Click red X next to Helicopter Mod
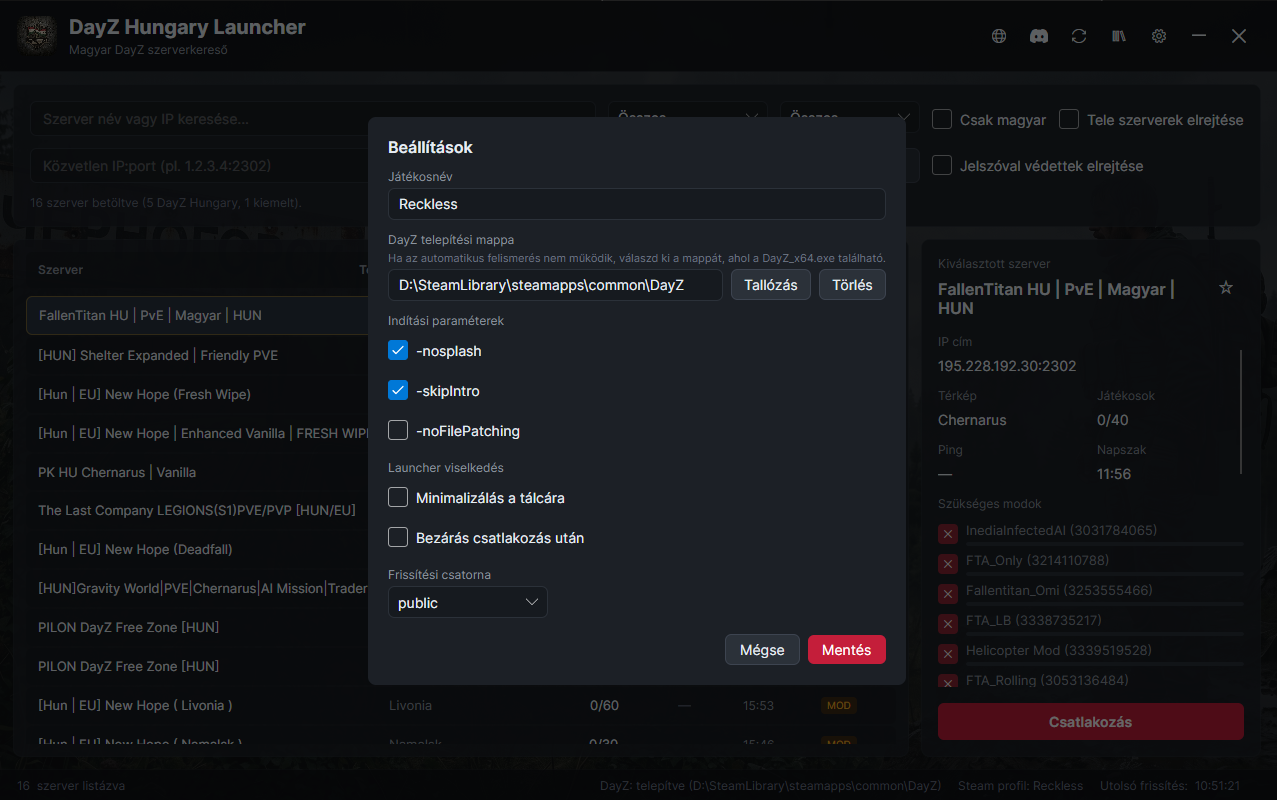 [947, 655]
